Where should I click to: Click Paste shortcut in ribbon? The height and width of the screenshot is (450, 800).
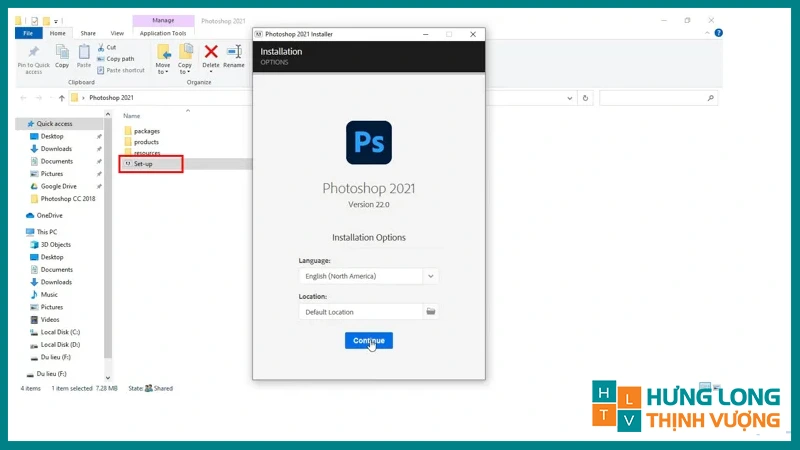click(x=121, y=70)
